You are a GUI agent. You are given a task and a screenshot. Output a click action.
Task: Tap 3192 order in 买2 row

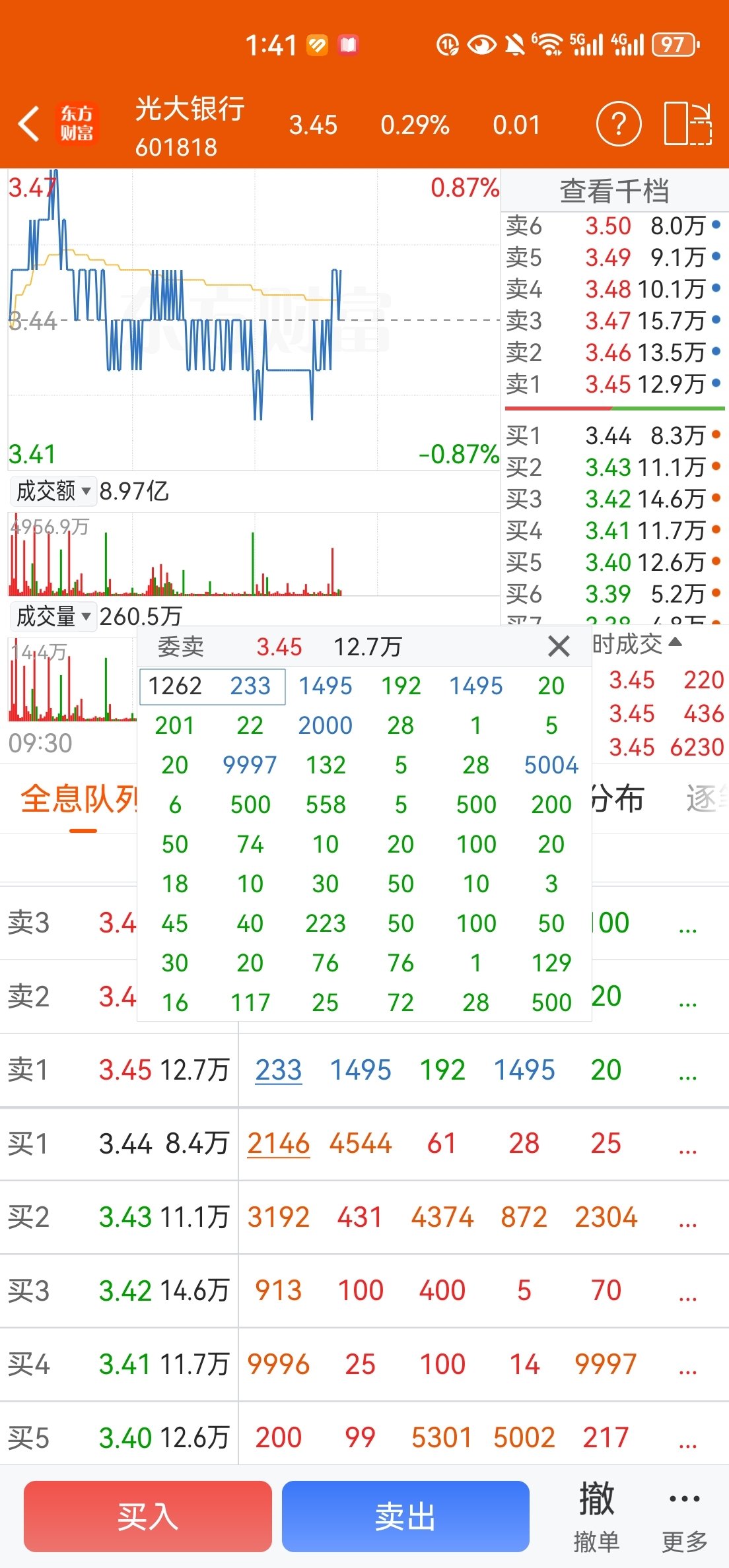point(279,1217)
